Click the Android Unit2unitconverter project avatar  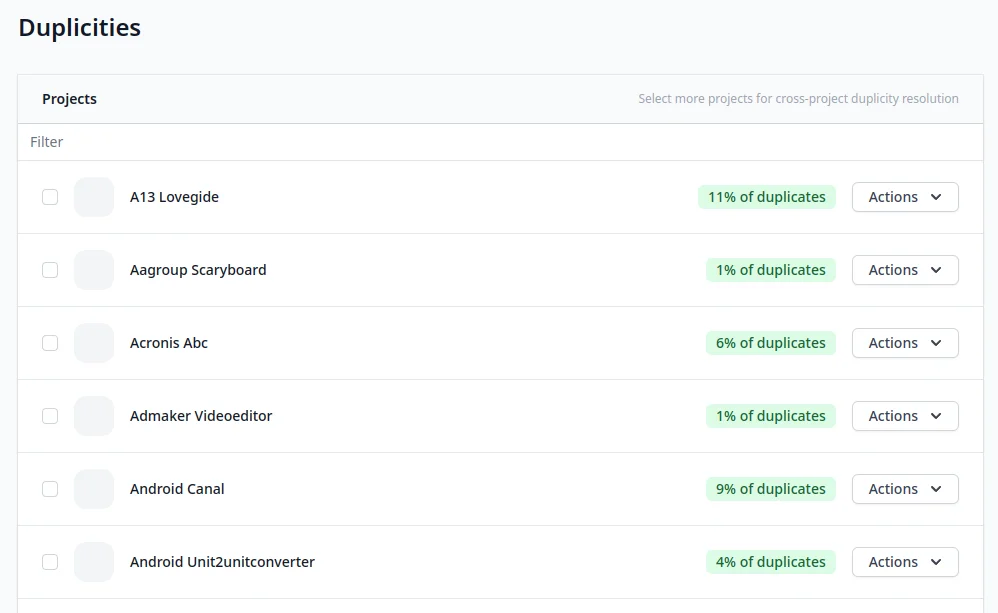coord(94,562)
